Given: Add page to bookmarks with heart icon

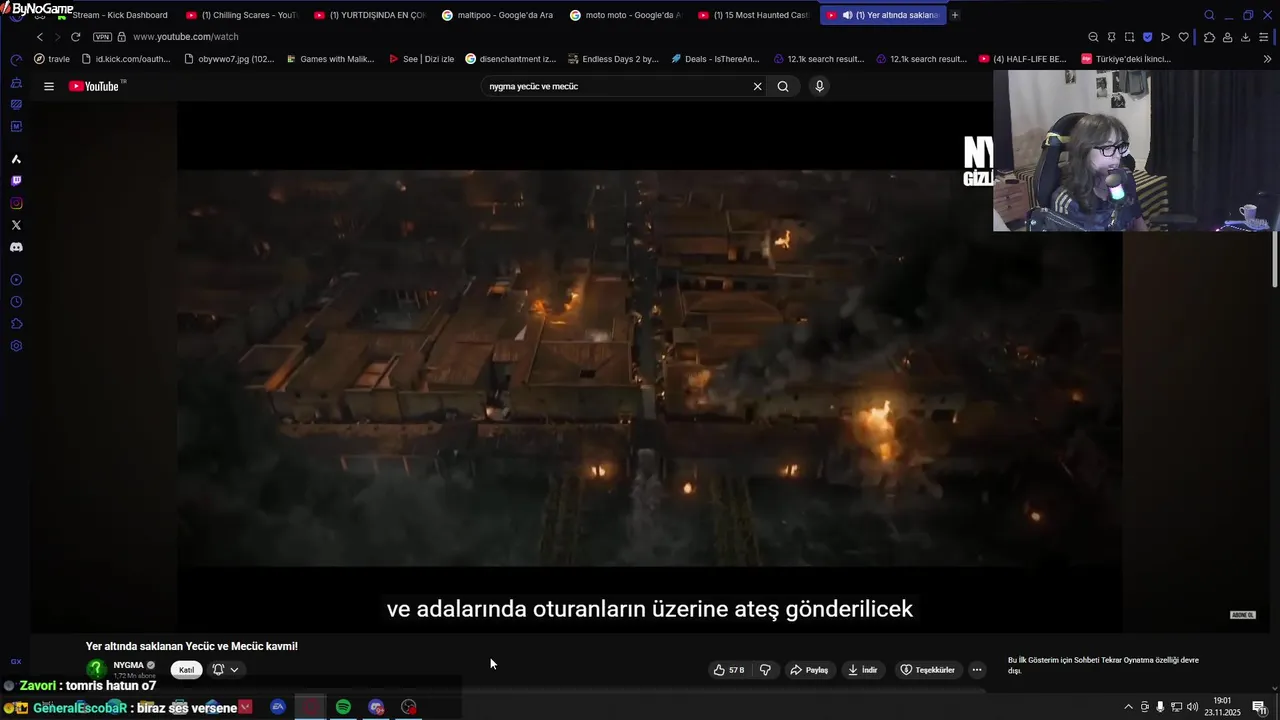Looking at the screenshot, I should pyautogui.click(x=1183, y=37).
